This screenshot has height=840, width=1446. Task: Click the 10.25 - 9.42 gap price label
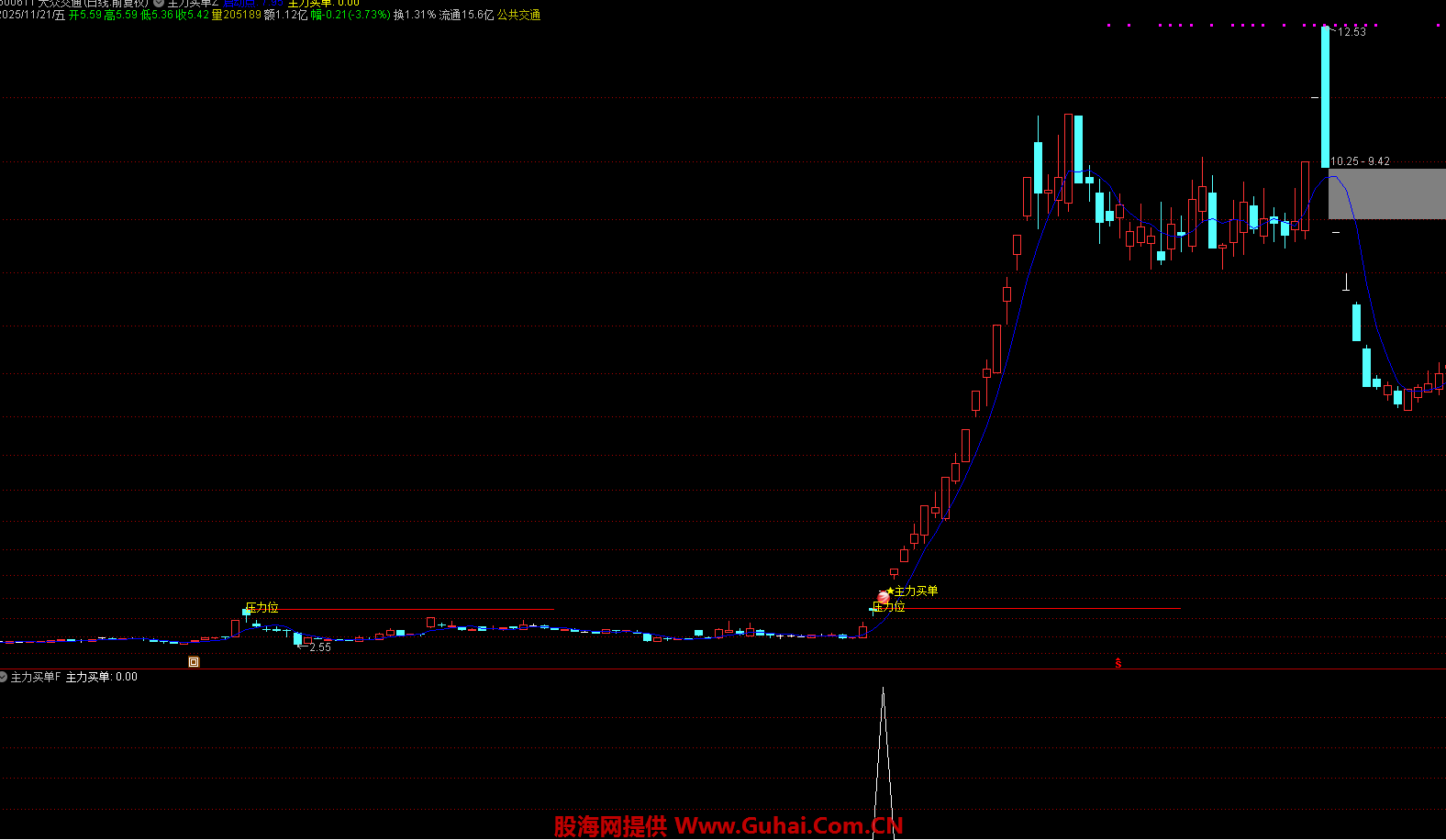coord(1360,161)
